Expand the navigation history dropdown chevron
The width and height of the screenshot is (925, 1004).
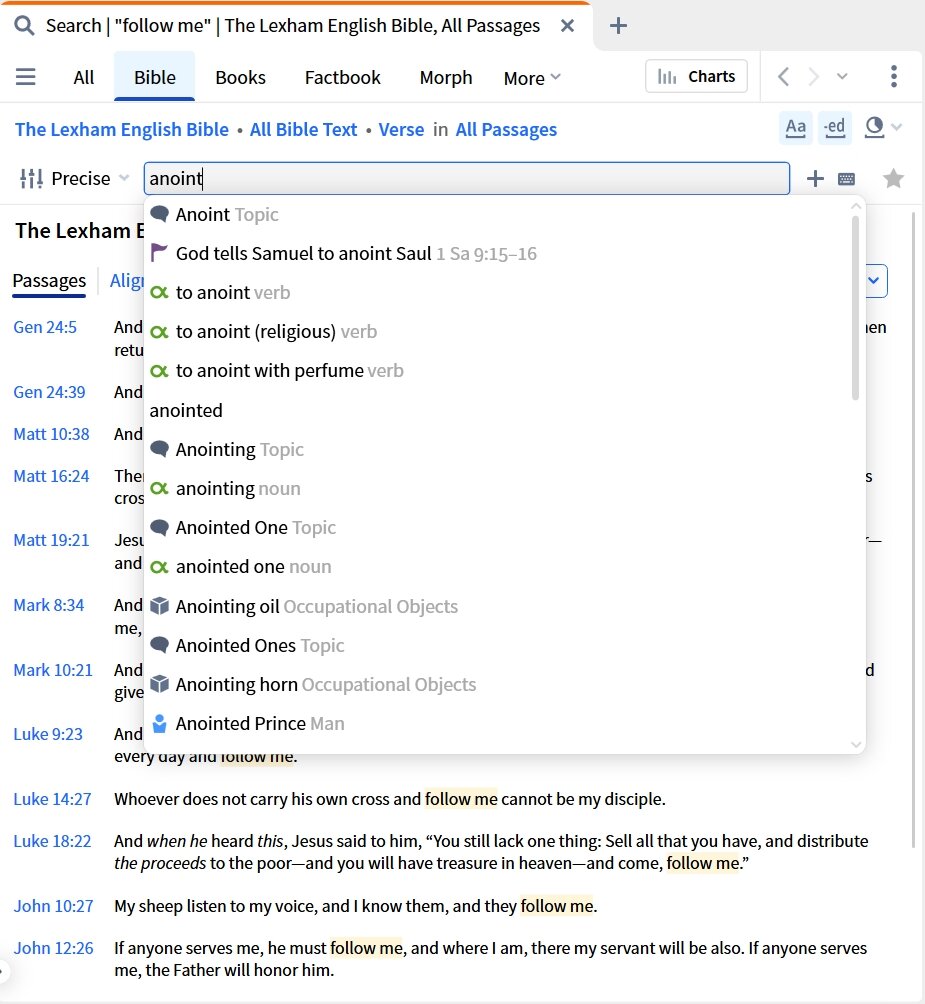tap(842, 77)
